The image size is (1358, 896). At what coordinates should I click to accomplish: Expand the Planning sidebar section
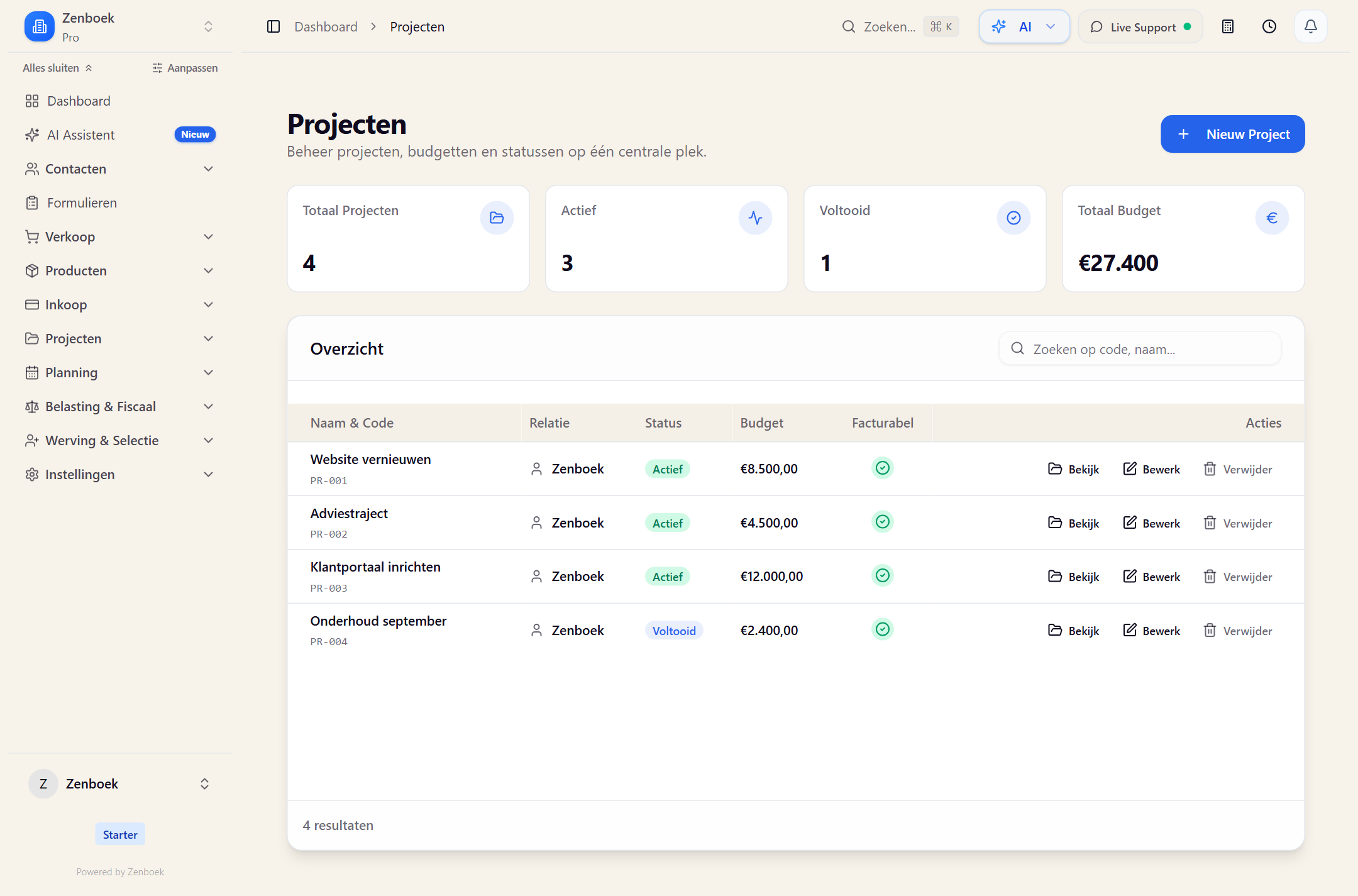click(x=119, y=372)
